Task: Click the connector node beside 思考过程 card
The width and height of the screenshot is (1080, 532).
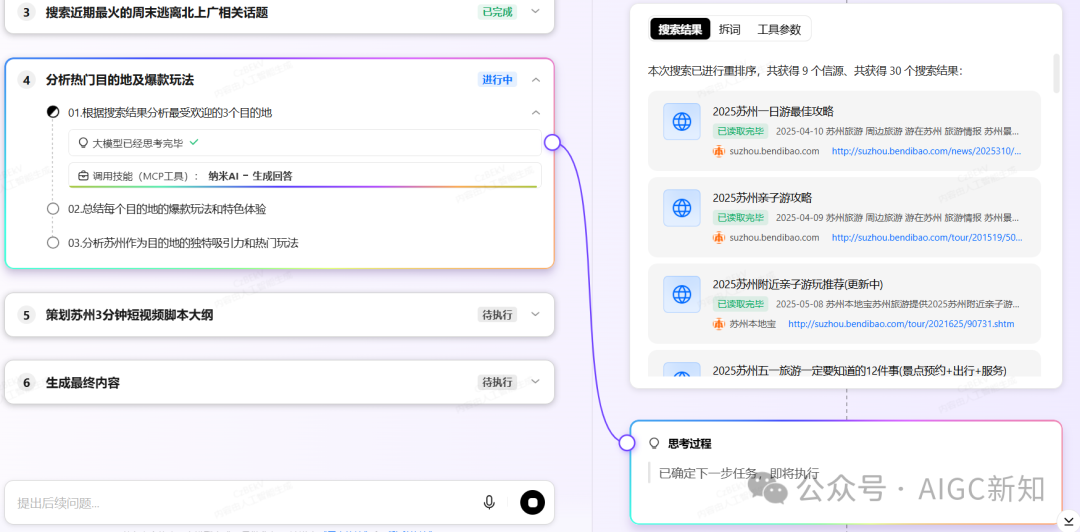Action: (626, 442)
